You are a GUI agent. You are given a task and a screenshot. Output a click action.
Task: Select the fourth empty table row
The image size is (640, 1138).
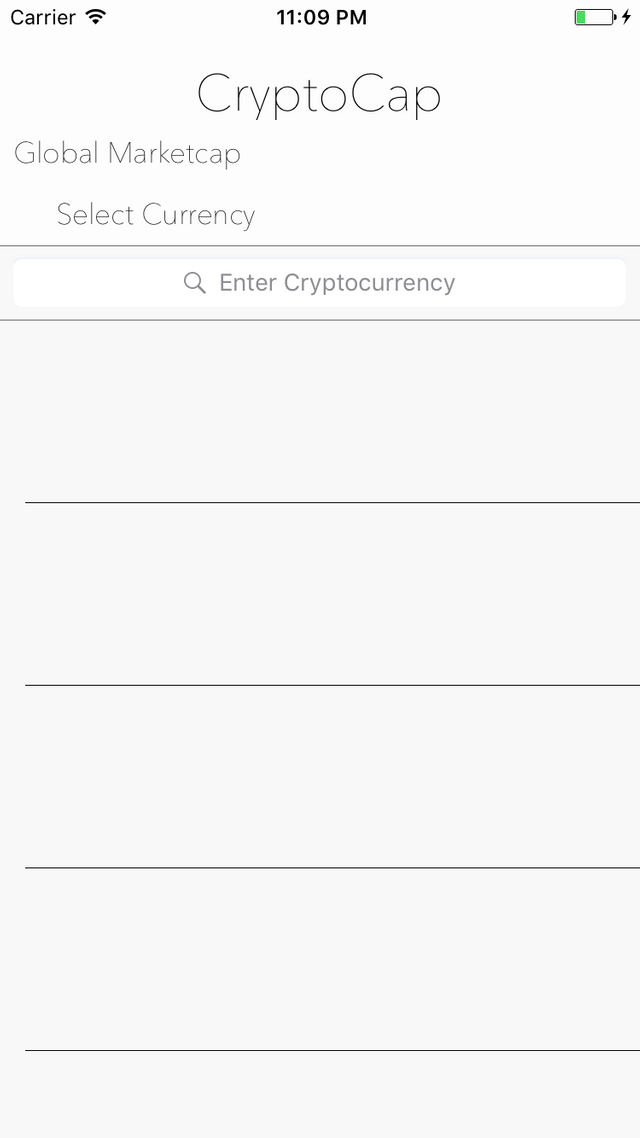point(320,959)
